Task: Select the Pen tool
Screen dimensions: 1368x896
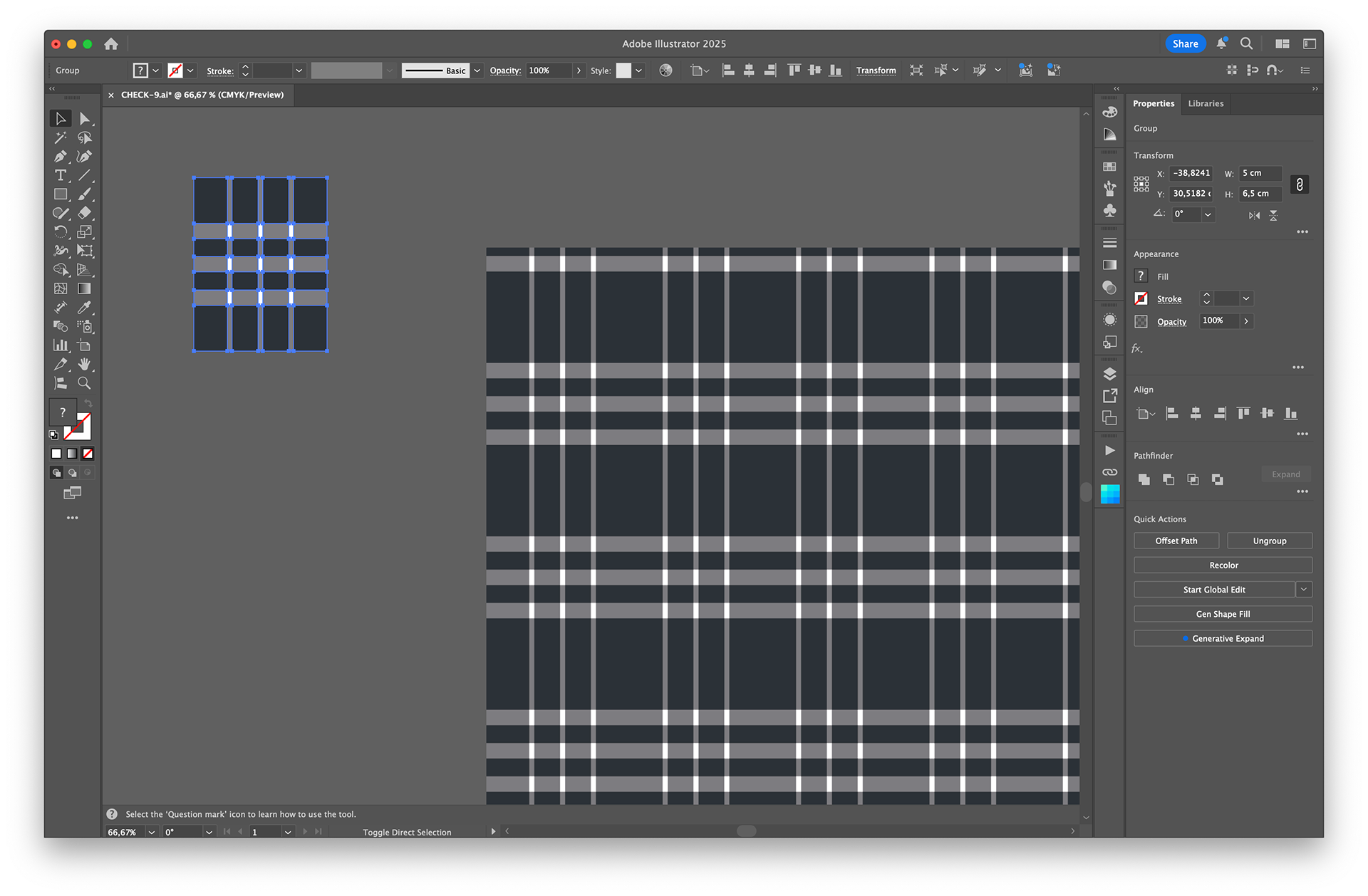Action: click(61, 157)
